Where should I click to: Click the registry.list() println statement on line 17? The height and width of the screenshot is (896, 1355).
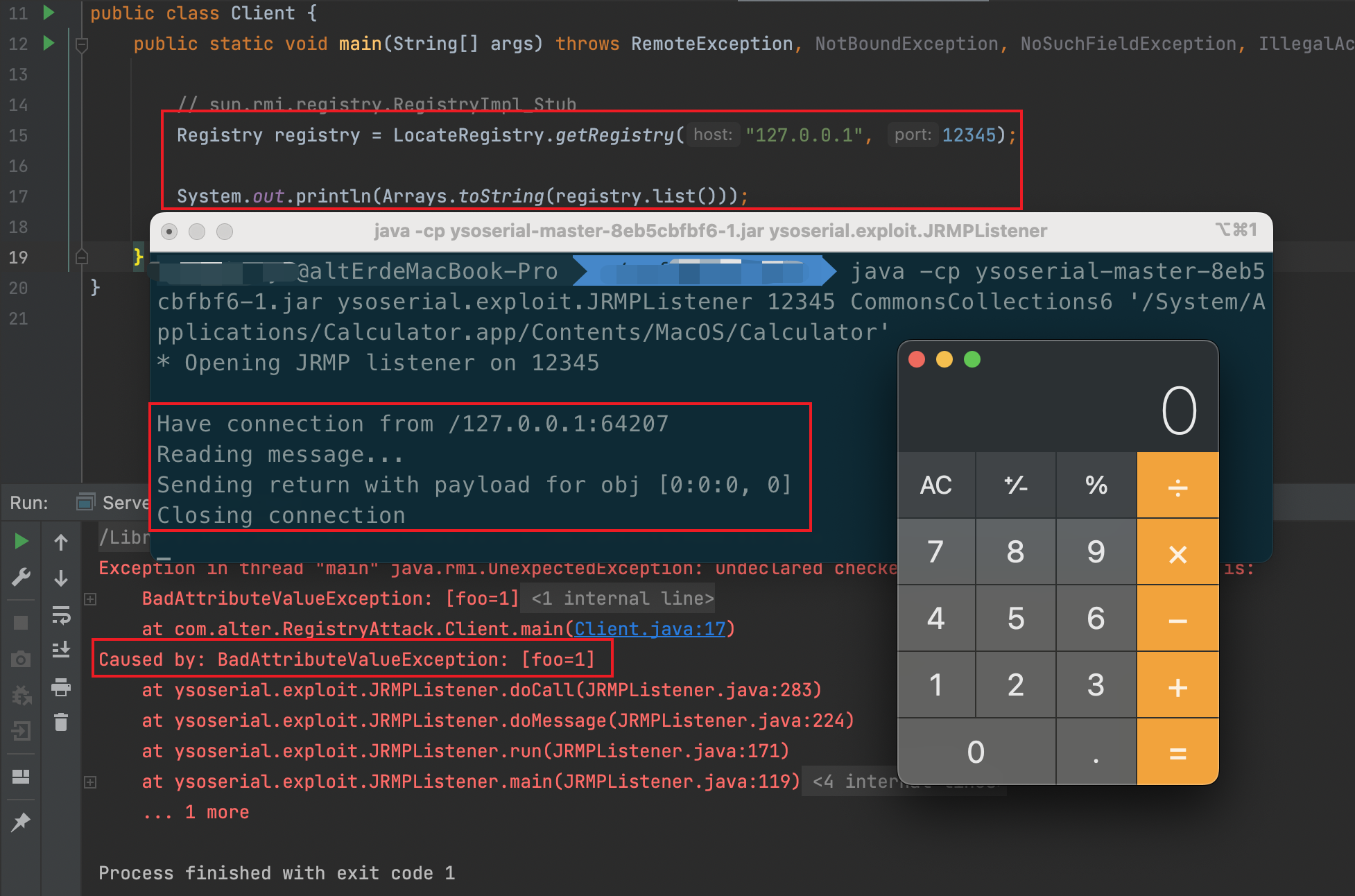point(463,196)
